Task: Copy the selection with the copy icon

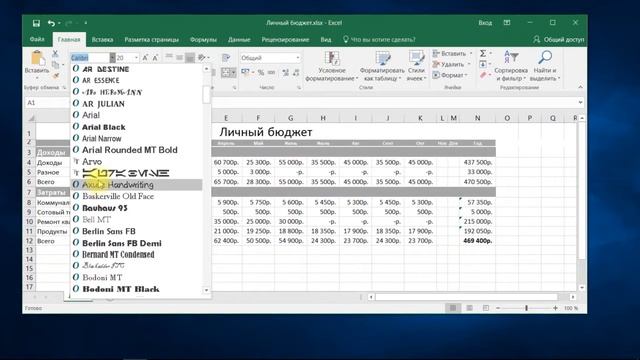Action: [55, 64]
